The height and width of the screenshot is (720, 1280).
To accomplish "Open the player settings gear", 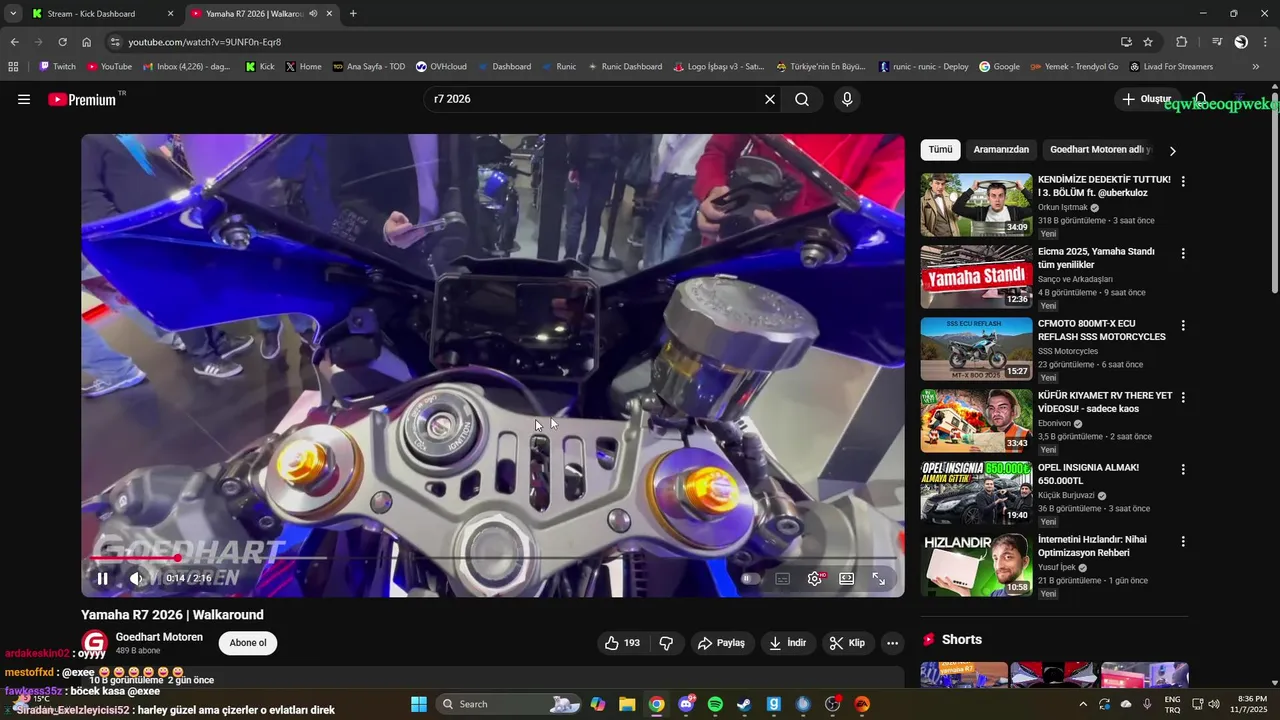I will (815, 578).
